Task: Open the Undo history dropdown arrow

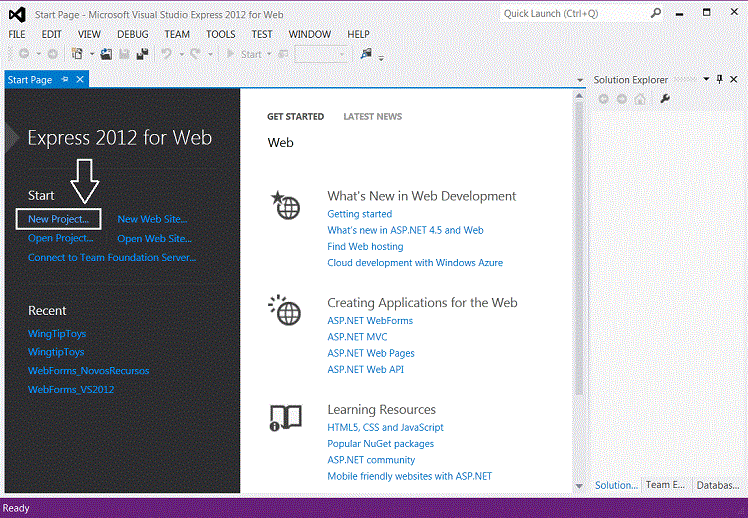Action: click(181, 54)
